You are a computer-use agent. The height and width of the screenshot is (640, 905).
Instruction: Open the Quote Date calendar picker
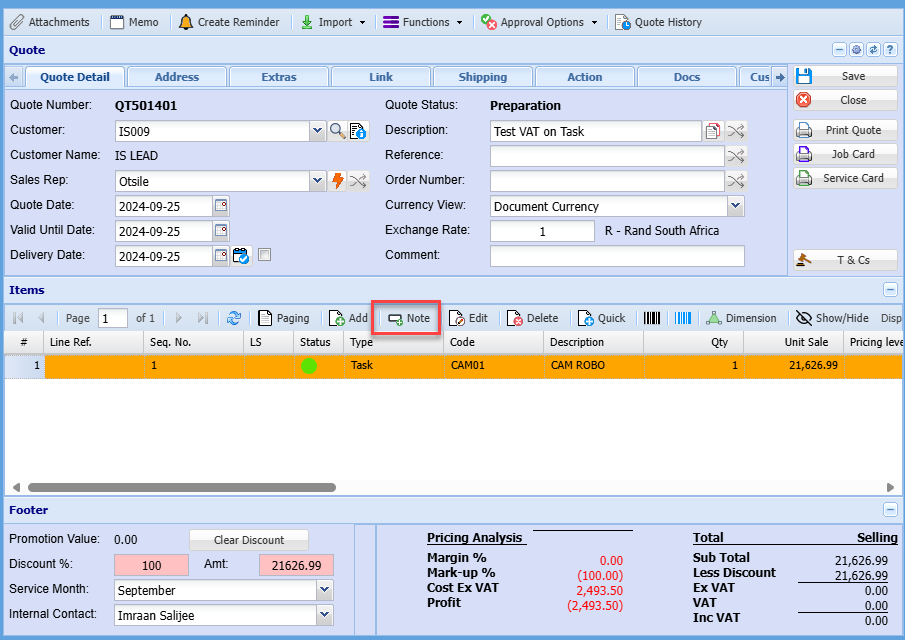(221, 206)
